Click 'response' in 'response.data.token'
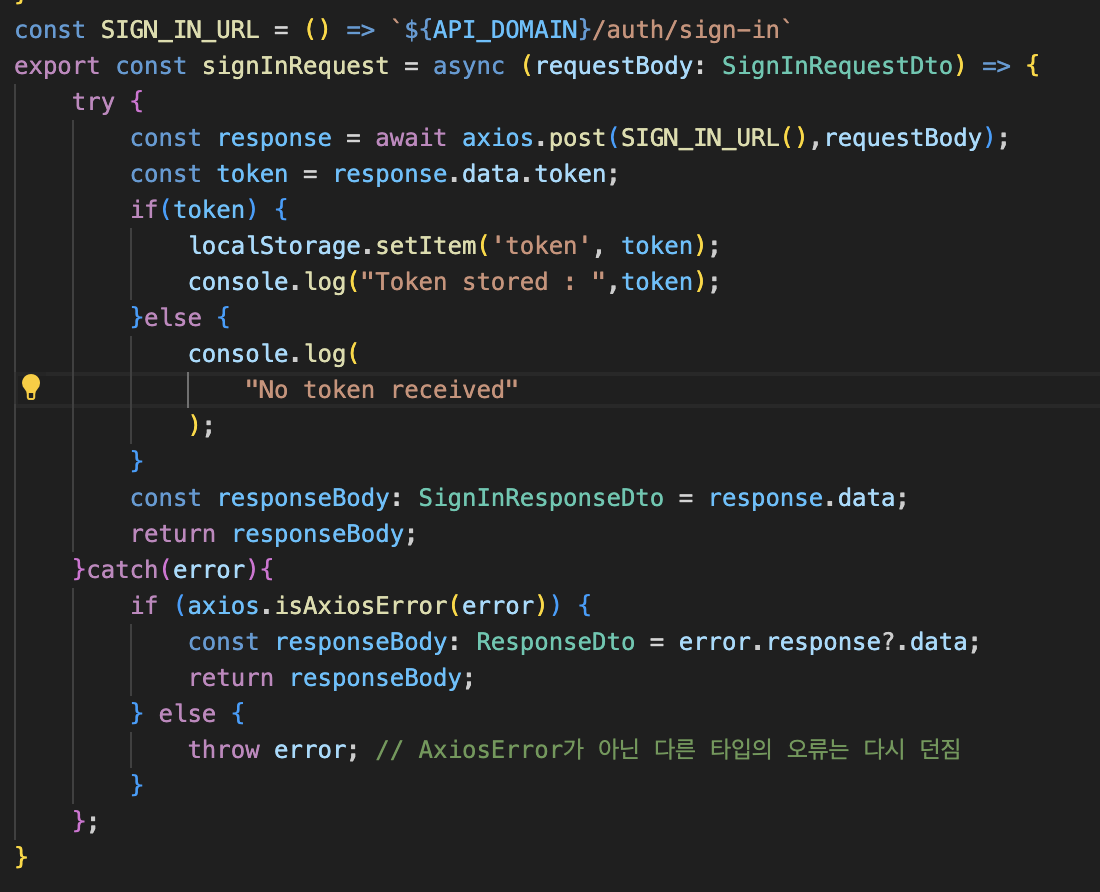1100x892 pixels. (390, 174)
